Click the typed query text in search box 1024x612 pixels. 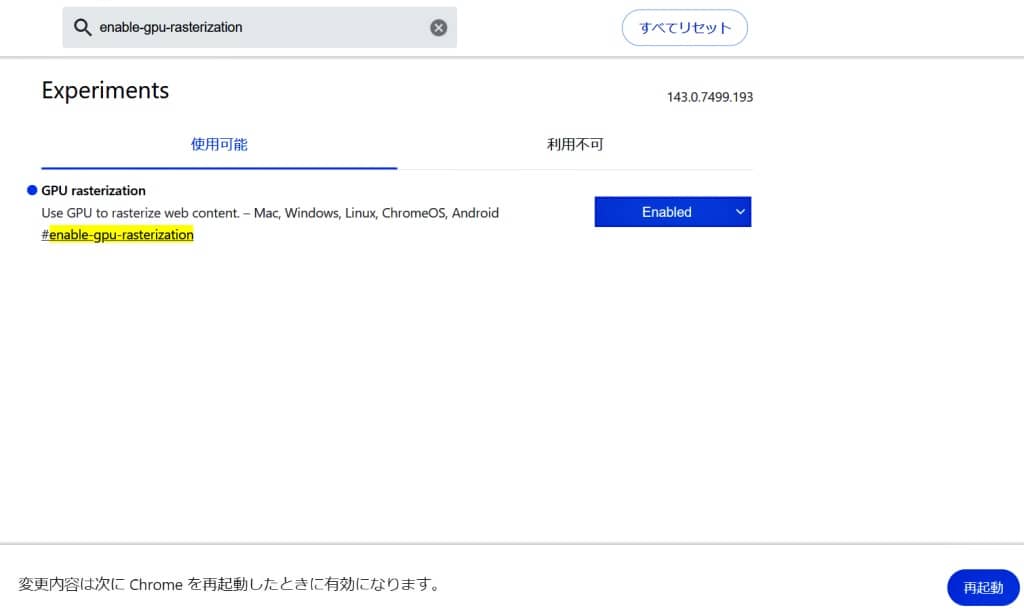pos(171,28)
